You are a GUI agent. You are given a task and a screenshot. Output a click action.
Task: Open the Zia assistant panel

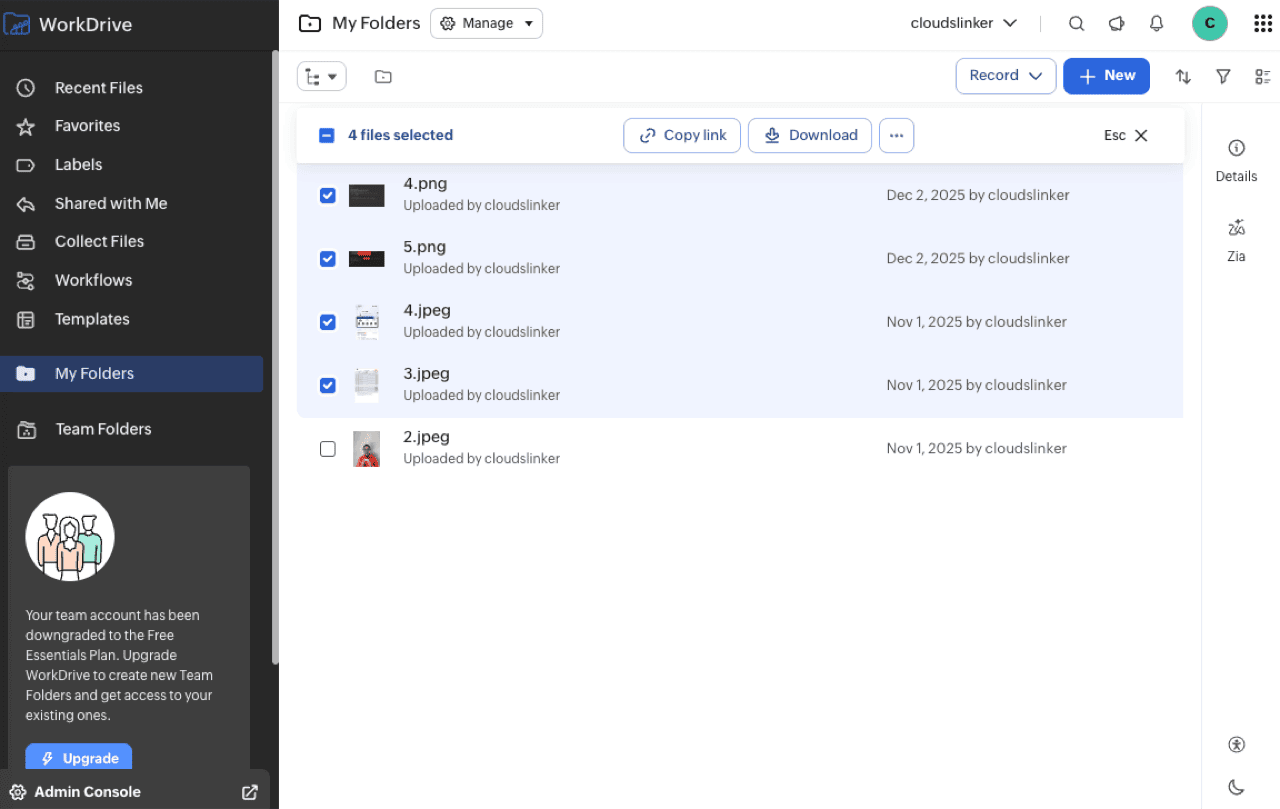1236,240
